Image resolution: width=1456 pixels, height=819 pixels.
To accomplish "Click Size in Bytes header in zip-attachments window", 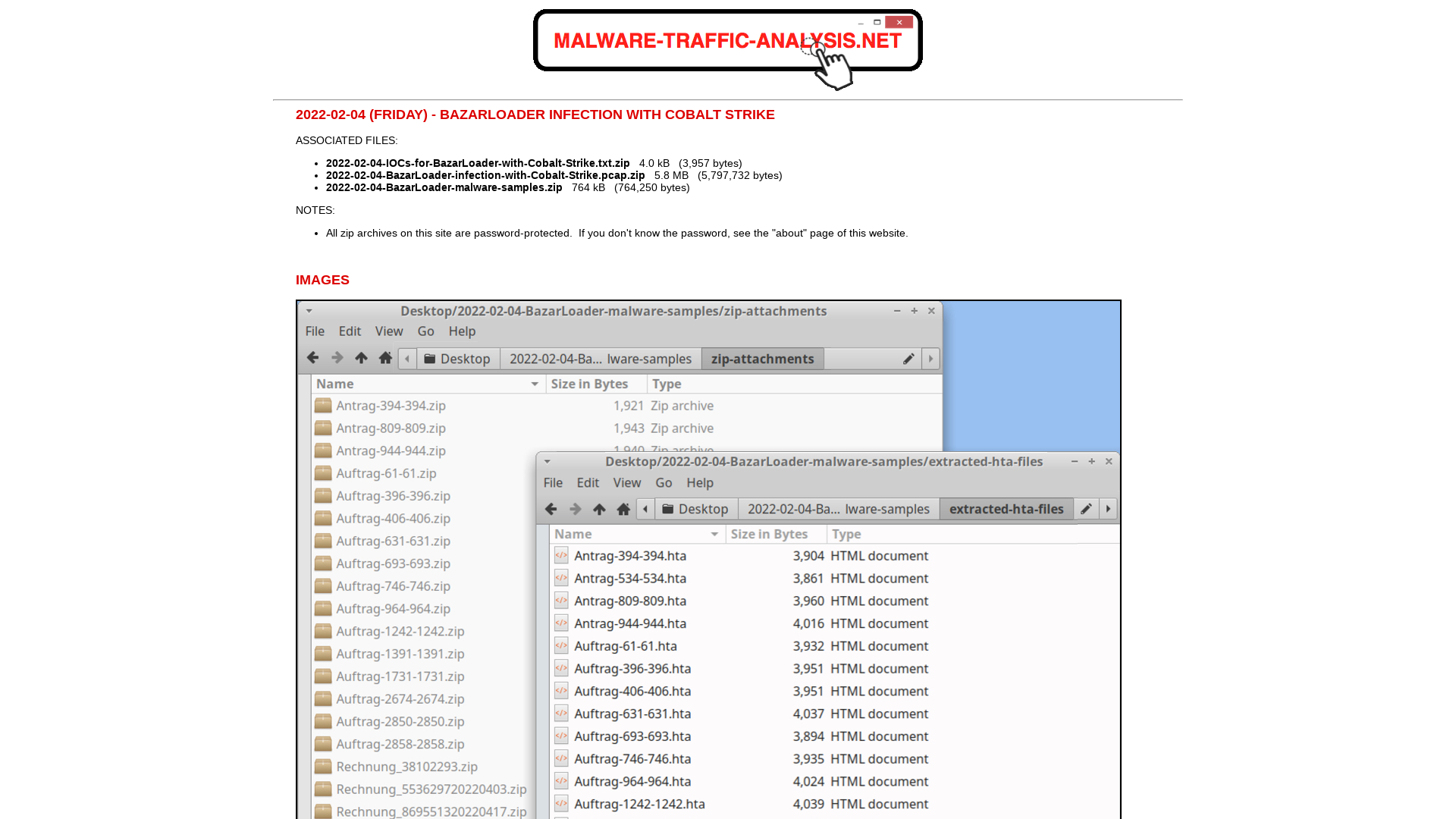I will [596, 384].
